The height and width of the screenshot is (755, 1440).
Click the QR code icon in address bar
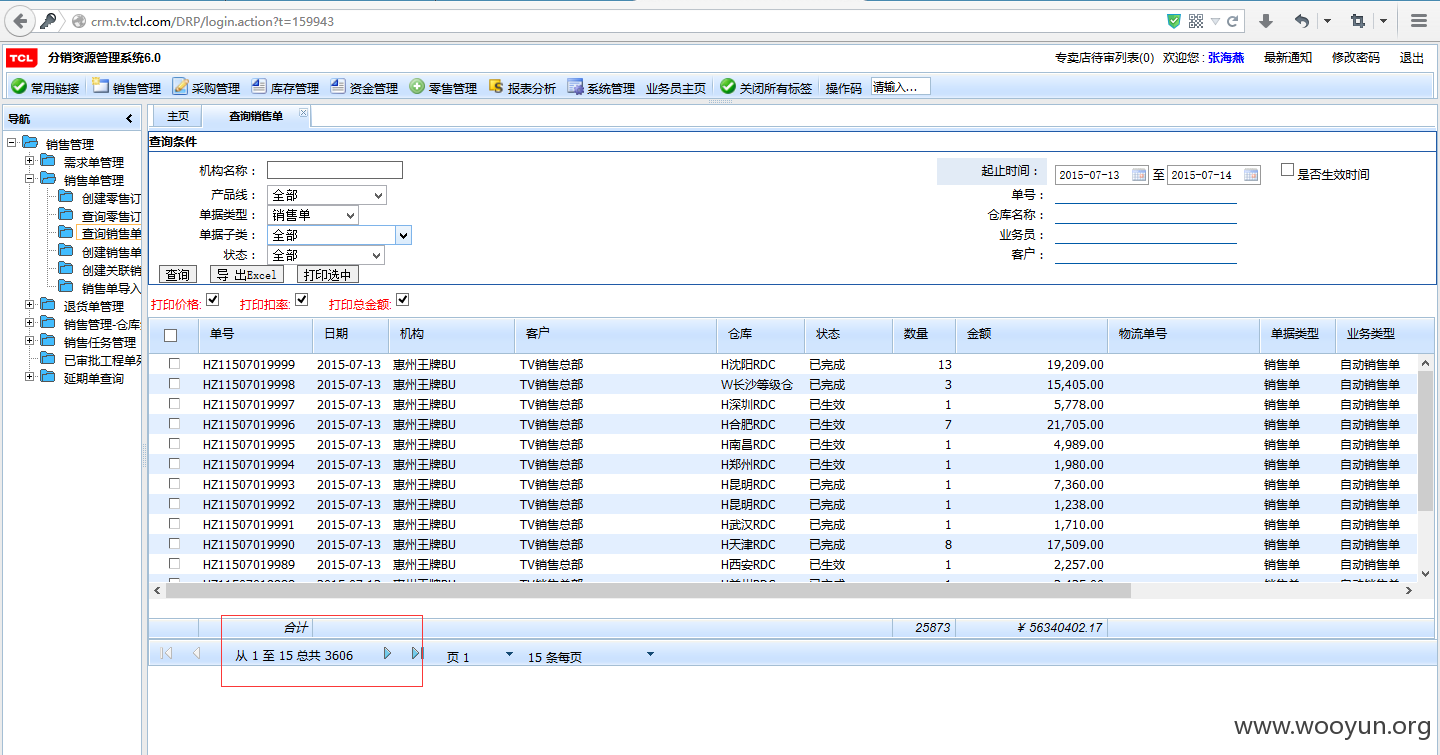[x=1196, y=21]
